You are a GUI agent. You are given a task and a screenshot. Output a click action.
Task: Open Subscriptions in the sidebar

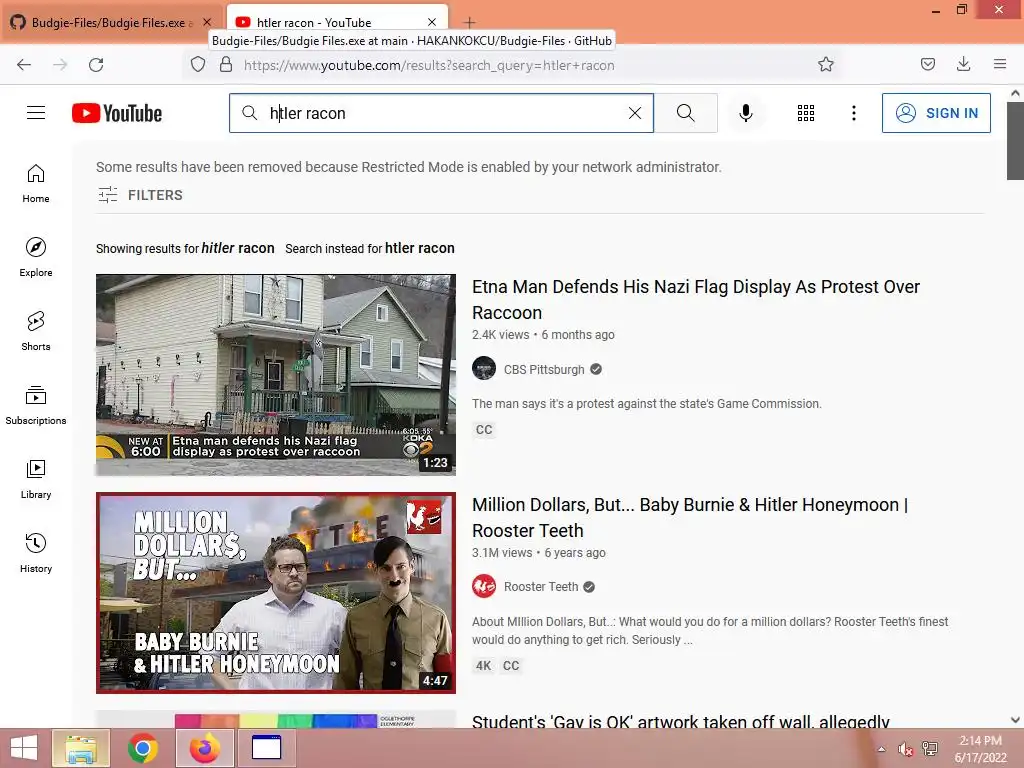pos(36,405)
